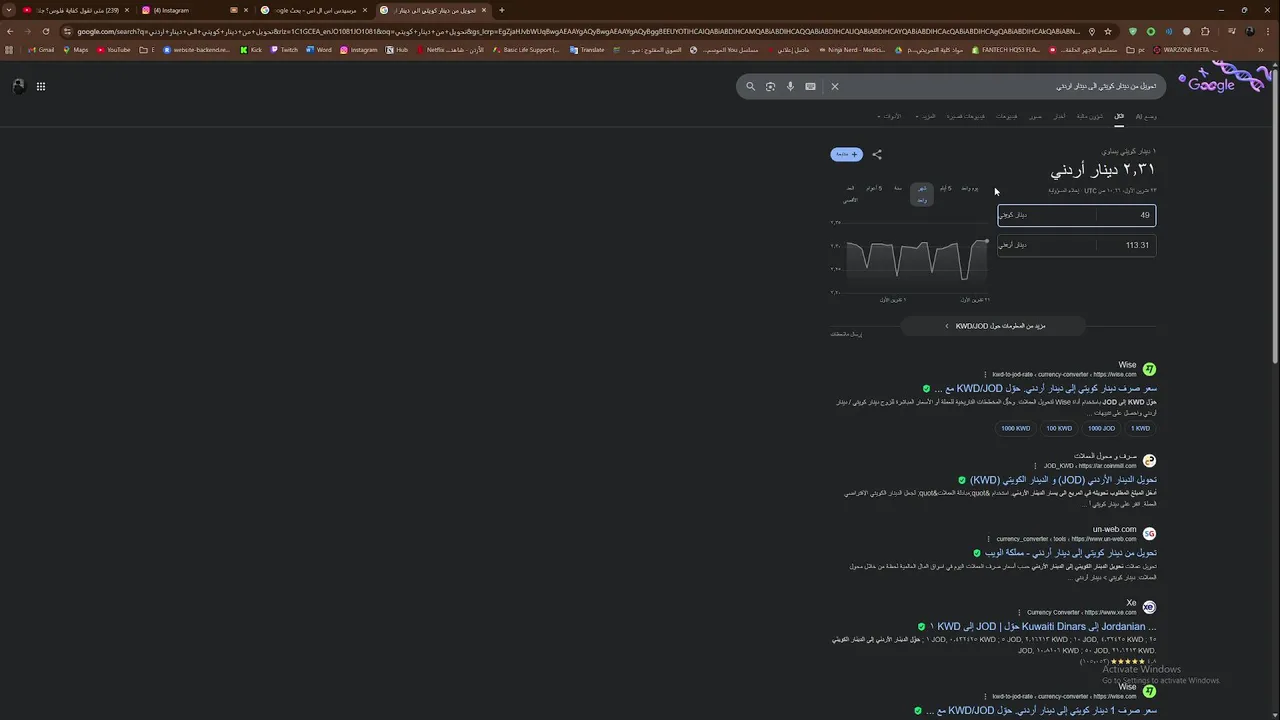Click the Chrome address bar URL
The height and width of the screenshot is (720, 1280).
coord(580,31)
